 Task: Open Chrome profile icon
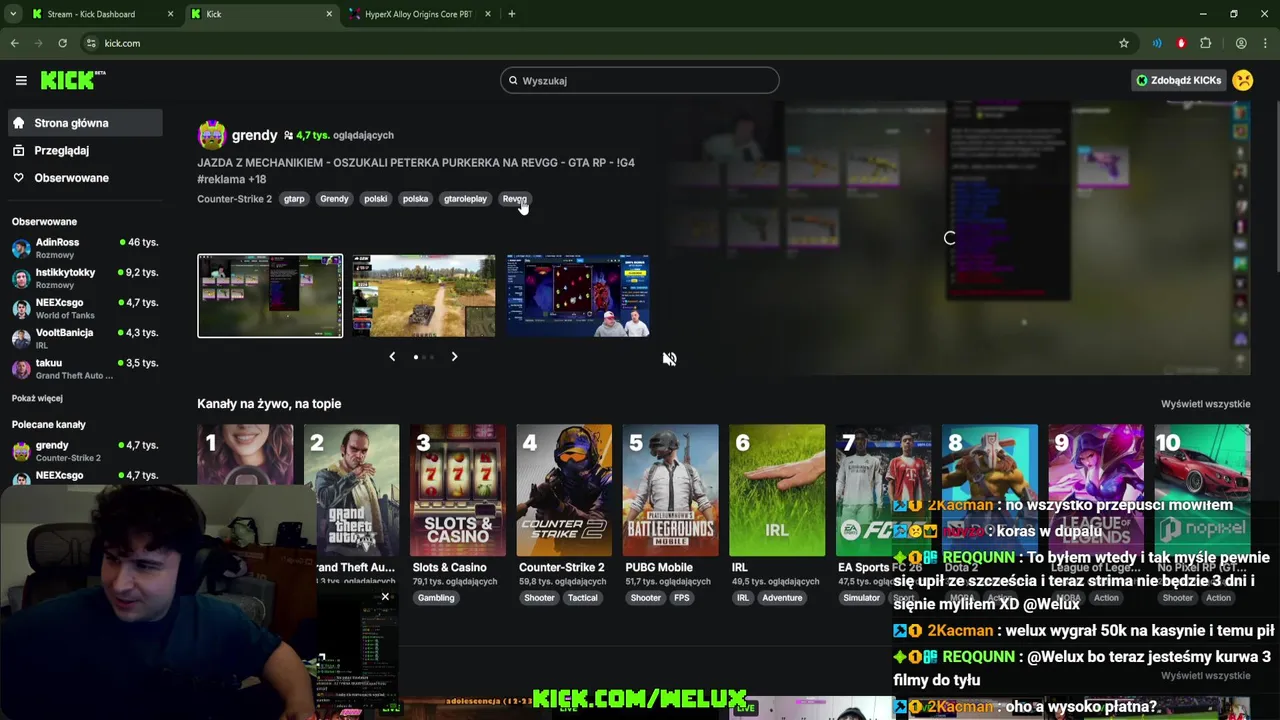pos(1241,43)
